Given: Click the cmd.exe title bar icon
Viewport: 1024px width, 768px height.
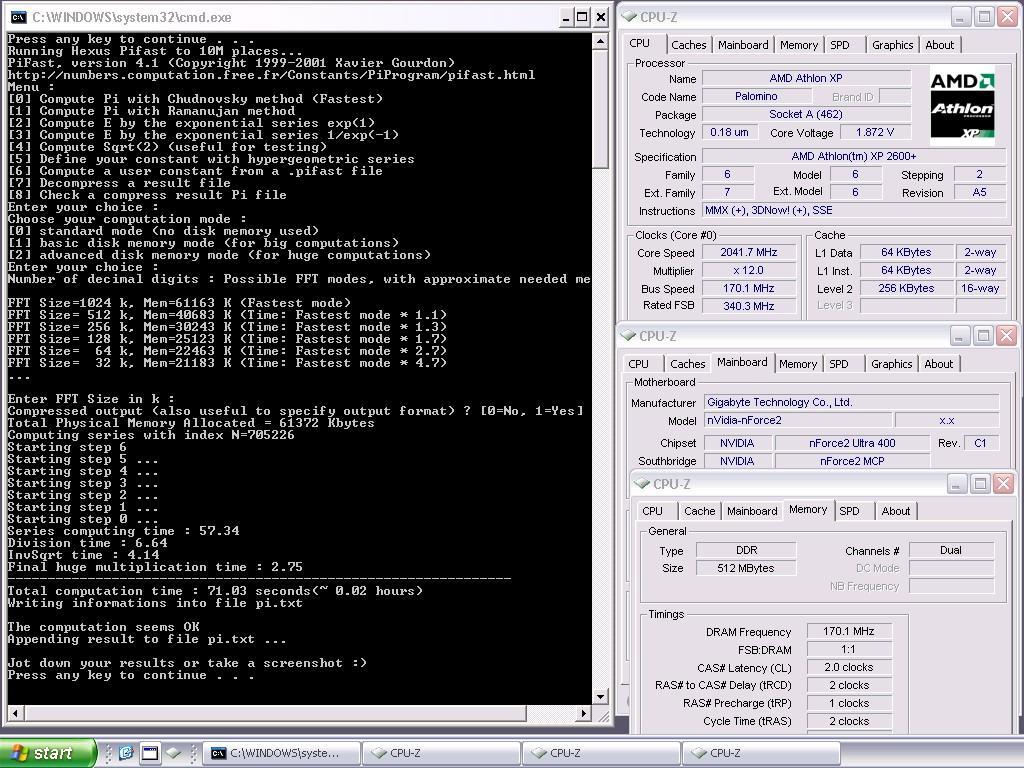Looking at the screenshot, I should click(x=18, y=17).
